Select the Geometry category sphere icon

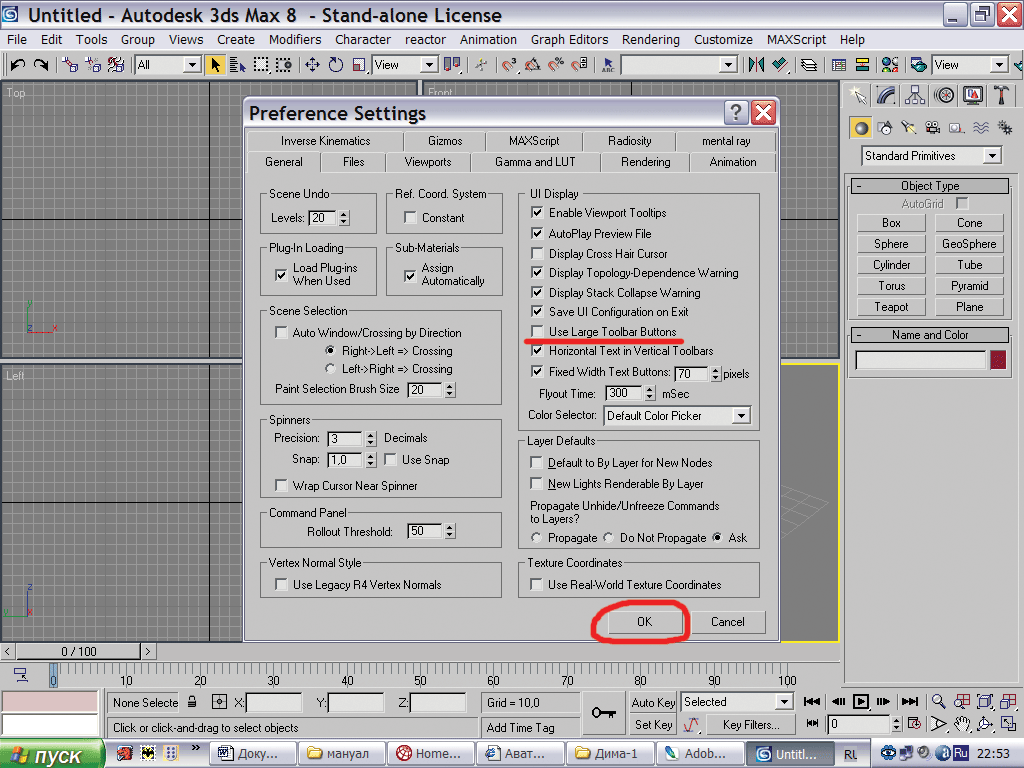(861, 128)
